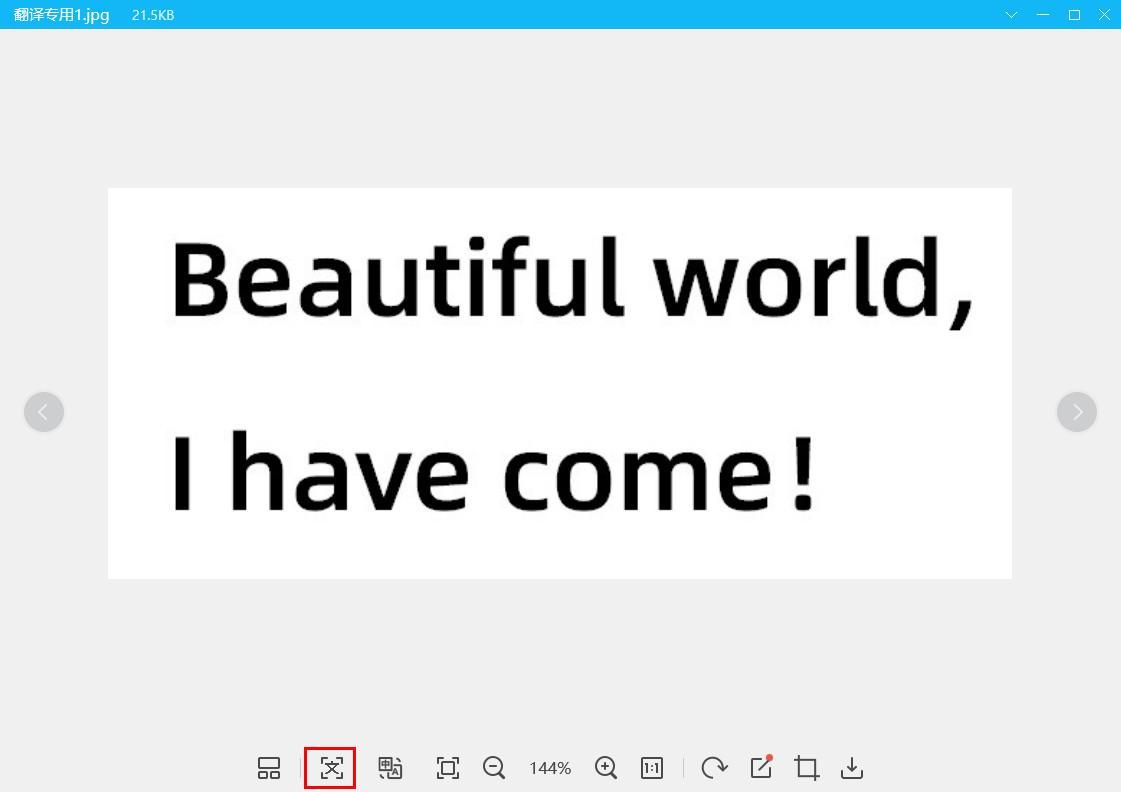
Task: Click the image translate icon
Action: (390, 768)
